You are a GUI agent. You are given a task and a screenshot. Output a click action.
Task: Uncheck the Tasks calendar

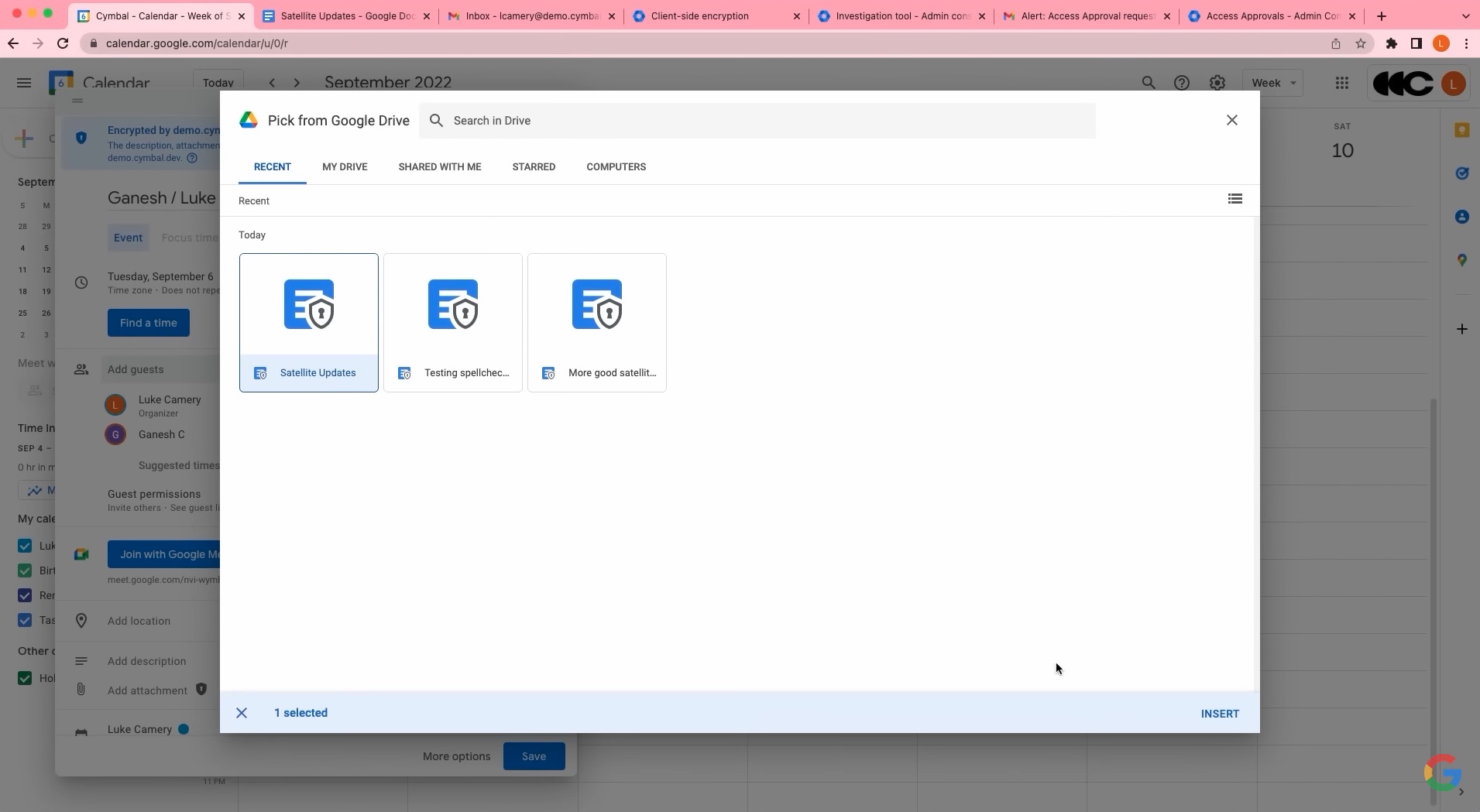[24, 620]
